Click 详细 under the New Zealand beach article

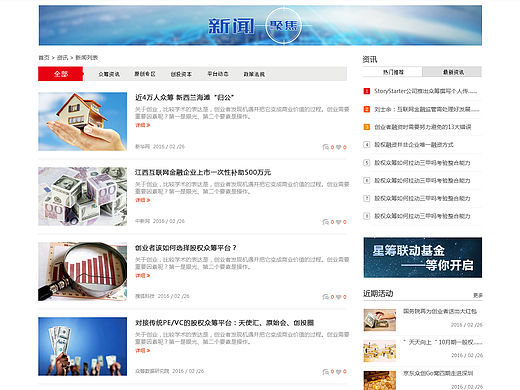pos(143,125)
